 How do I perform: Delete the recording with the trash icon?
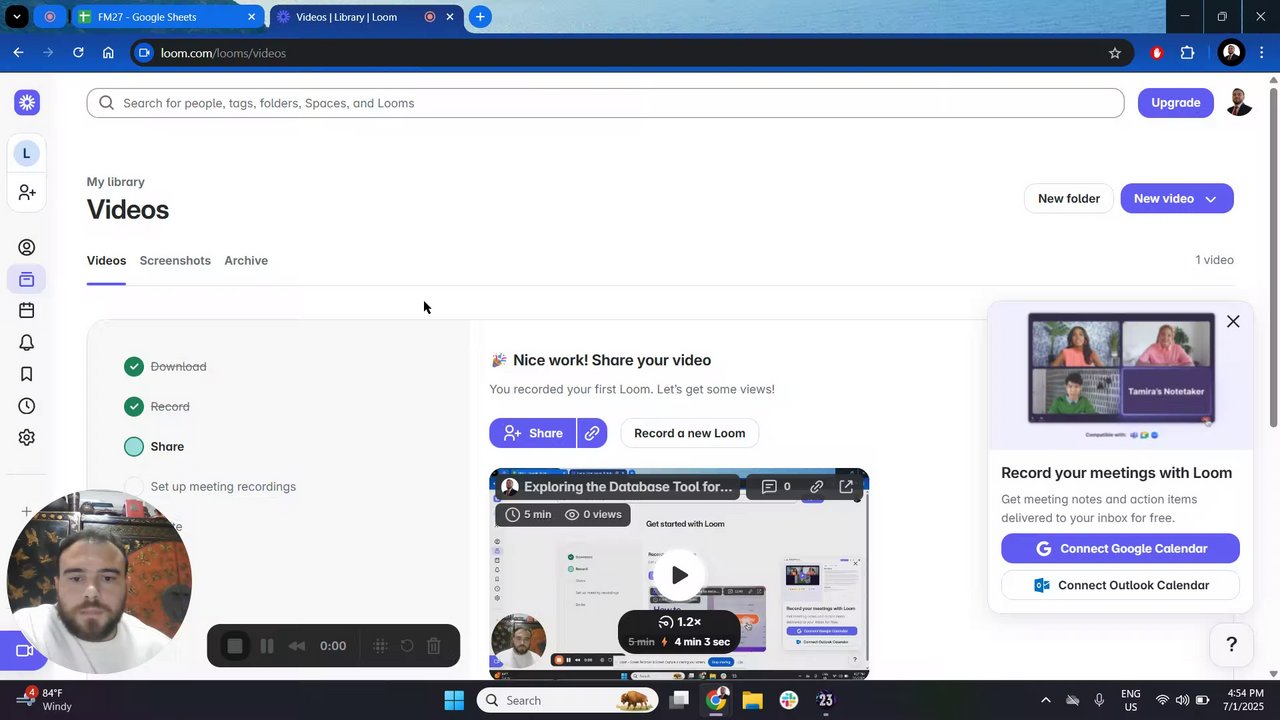click(434, 646)
